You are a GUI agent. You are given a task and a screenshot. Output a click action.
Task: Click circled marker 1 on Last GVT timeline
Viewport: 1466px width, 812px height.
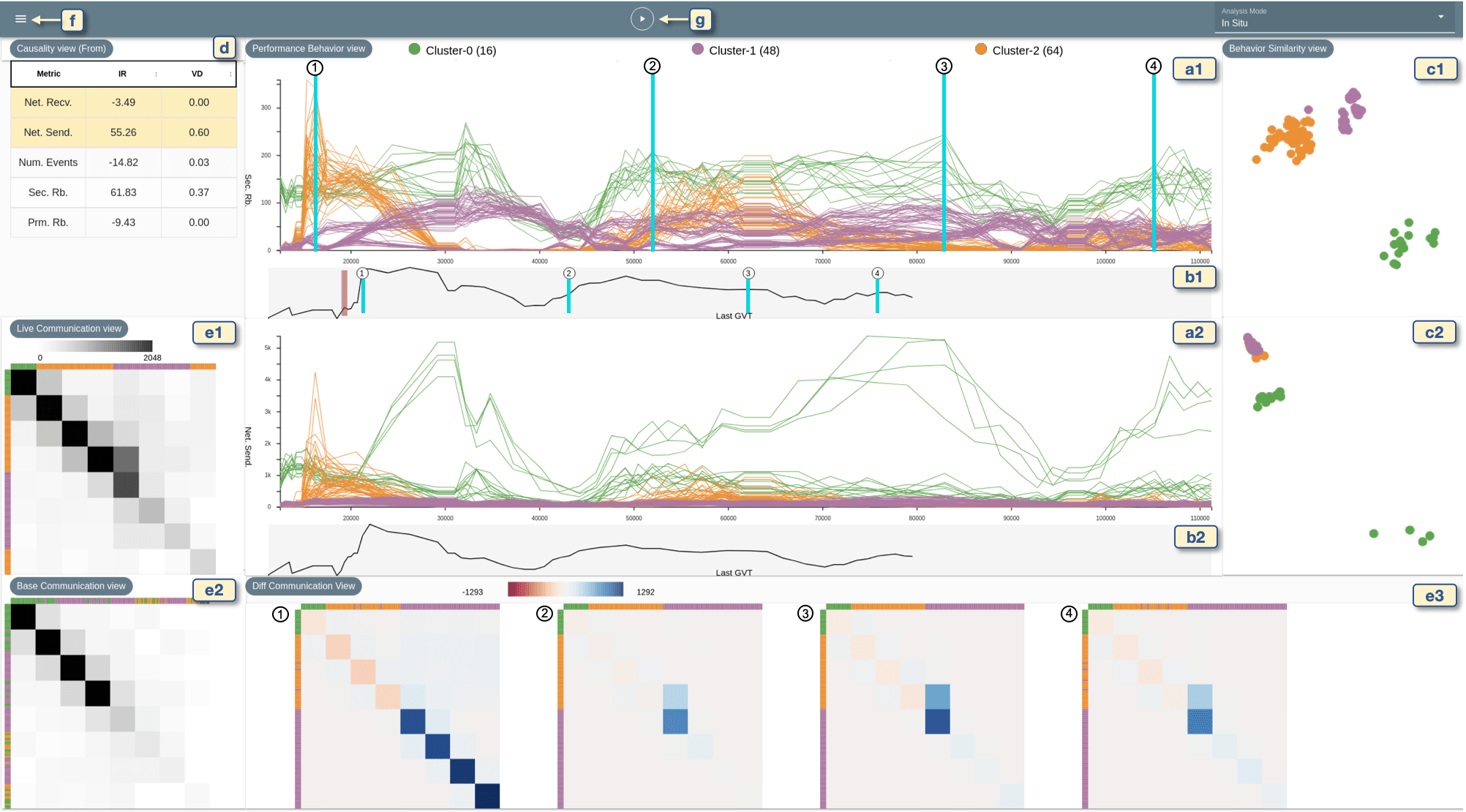point(362,273)
